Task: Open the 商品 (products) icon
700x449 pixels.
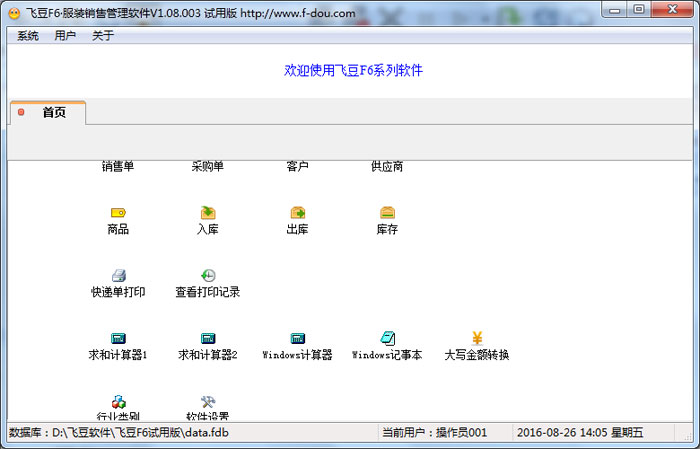Action: 118,213
